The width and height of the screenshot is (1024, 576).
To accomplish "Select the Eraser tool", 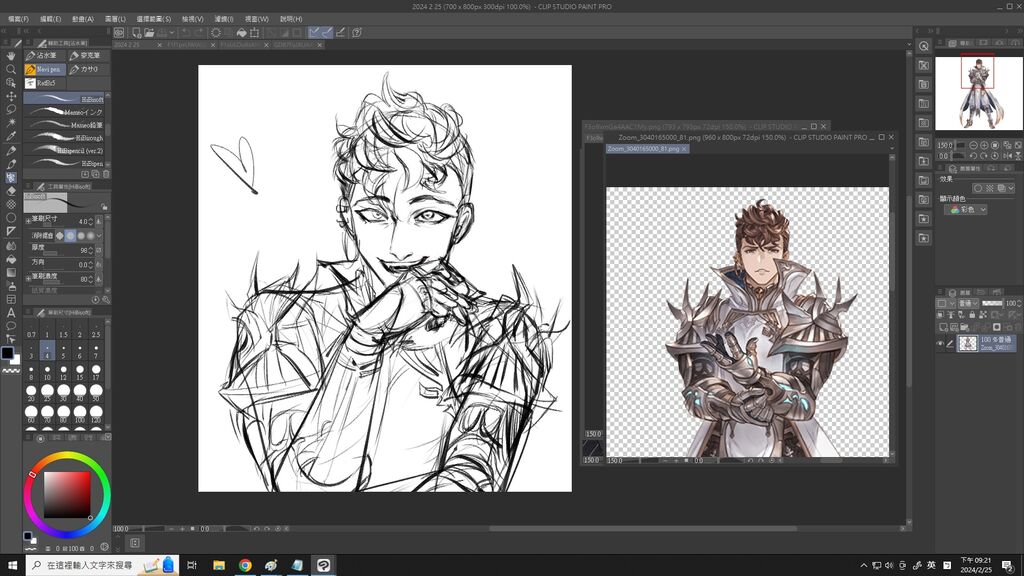I will 11,191.
